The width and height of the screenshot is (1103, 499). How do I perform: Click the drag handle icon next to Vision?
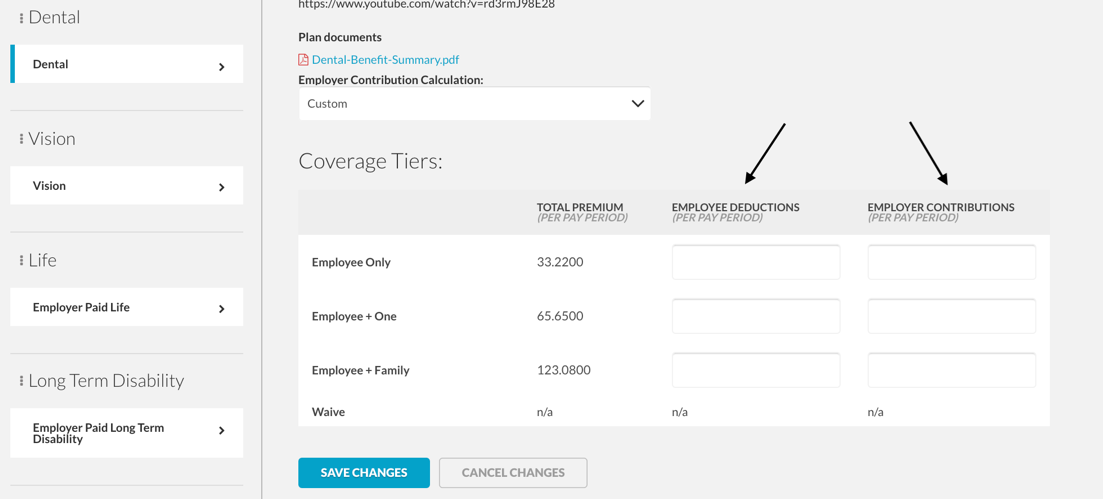(21, 140)
